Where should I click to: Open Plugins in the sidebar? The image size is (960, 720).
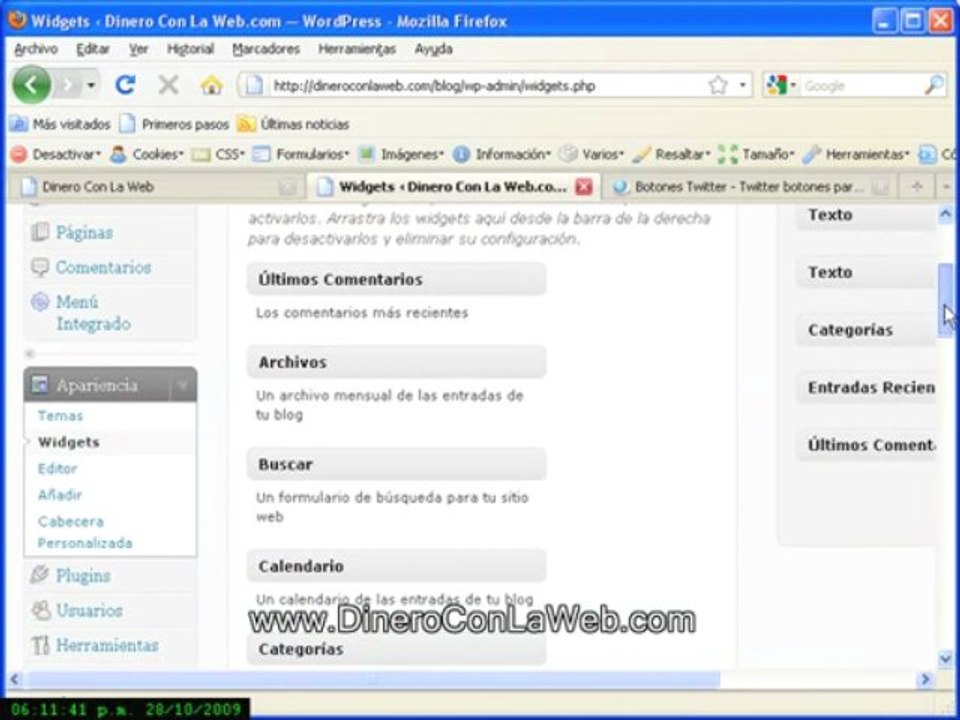click(83, 576)
